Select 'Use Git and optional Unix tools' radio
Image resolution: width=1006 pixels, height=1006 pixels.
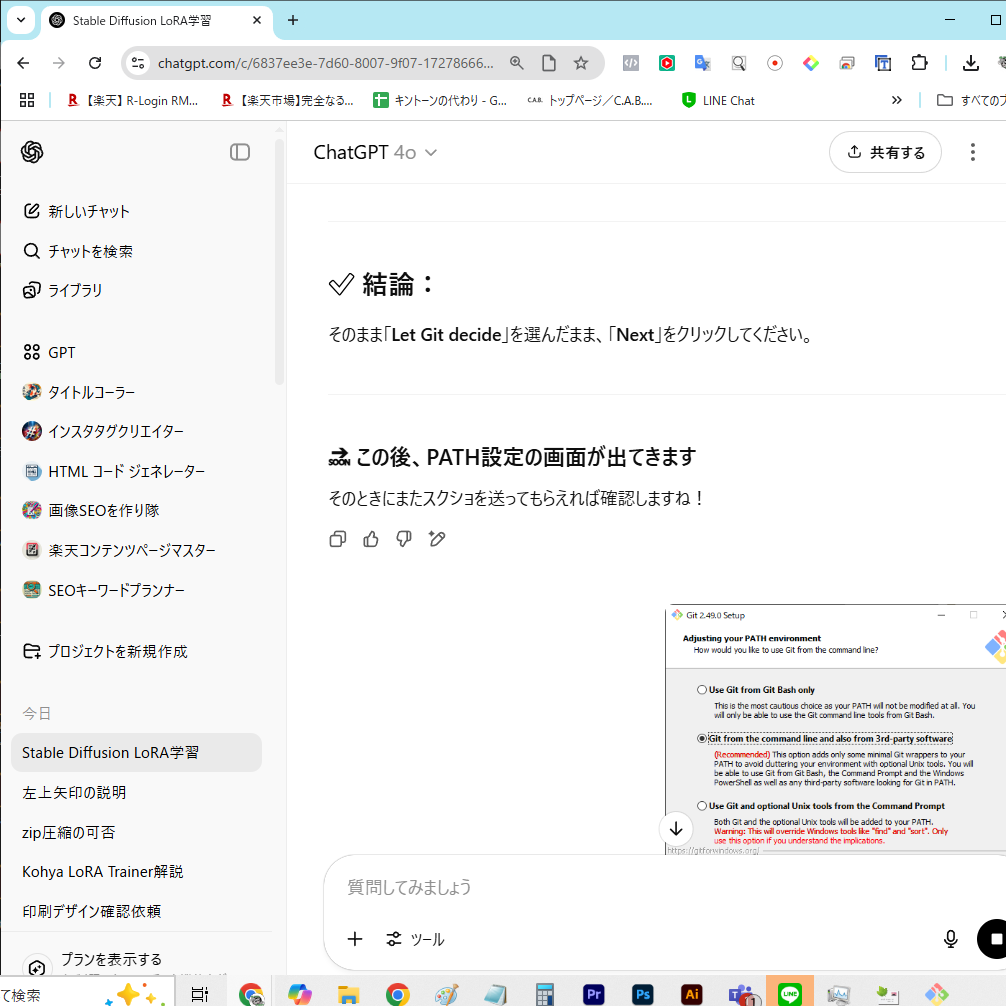(x=702, y=806)
